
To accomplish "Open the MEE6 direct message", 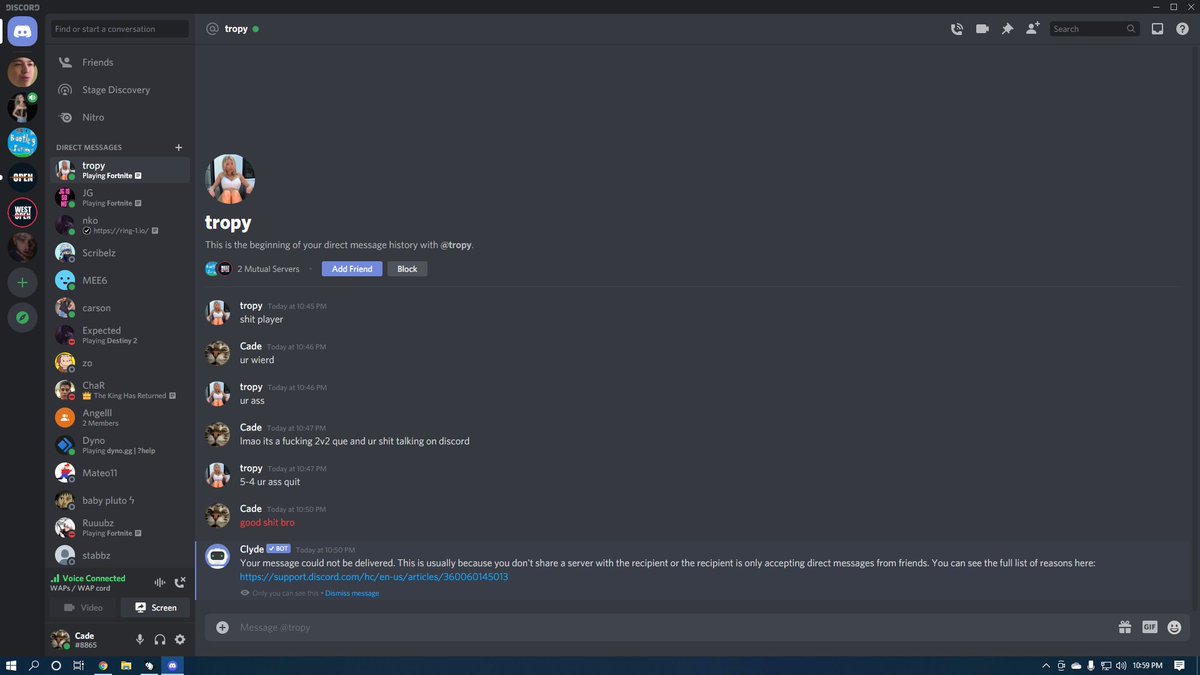I will click(120, 280).
